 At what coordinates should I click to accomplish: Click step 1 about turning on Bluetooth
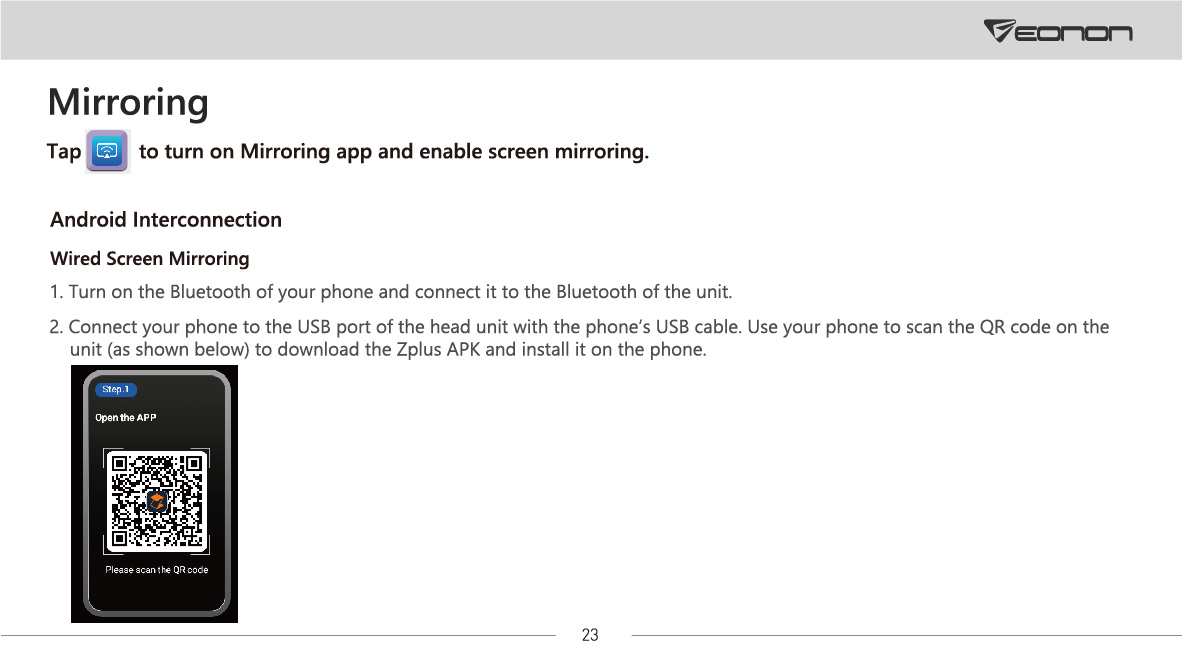(x=390, y=292)
